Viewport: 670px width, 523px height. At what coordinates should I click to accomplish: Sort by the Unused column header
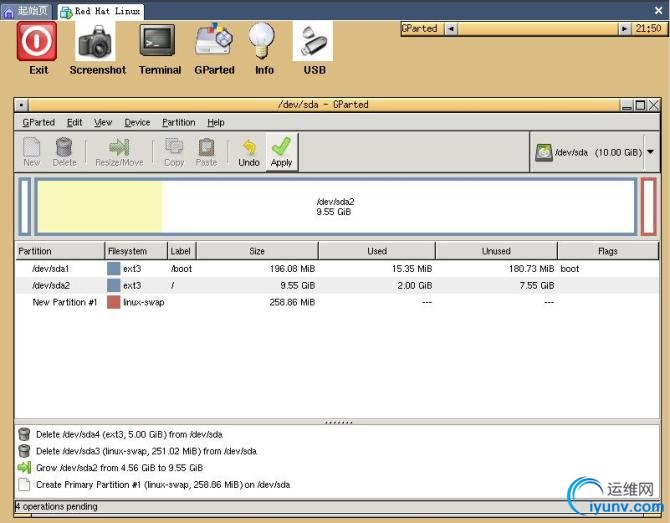coord(497,251)
